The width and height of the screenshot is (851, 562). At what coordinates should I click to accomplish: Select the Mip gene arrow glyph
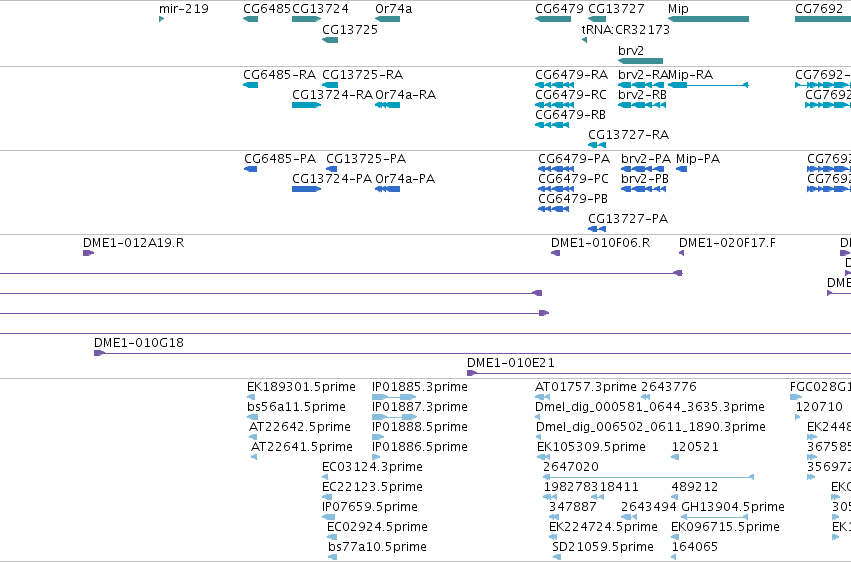[x=708, y=19]
